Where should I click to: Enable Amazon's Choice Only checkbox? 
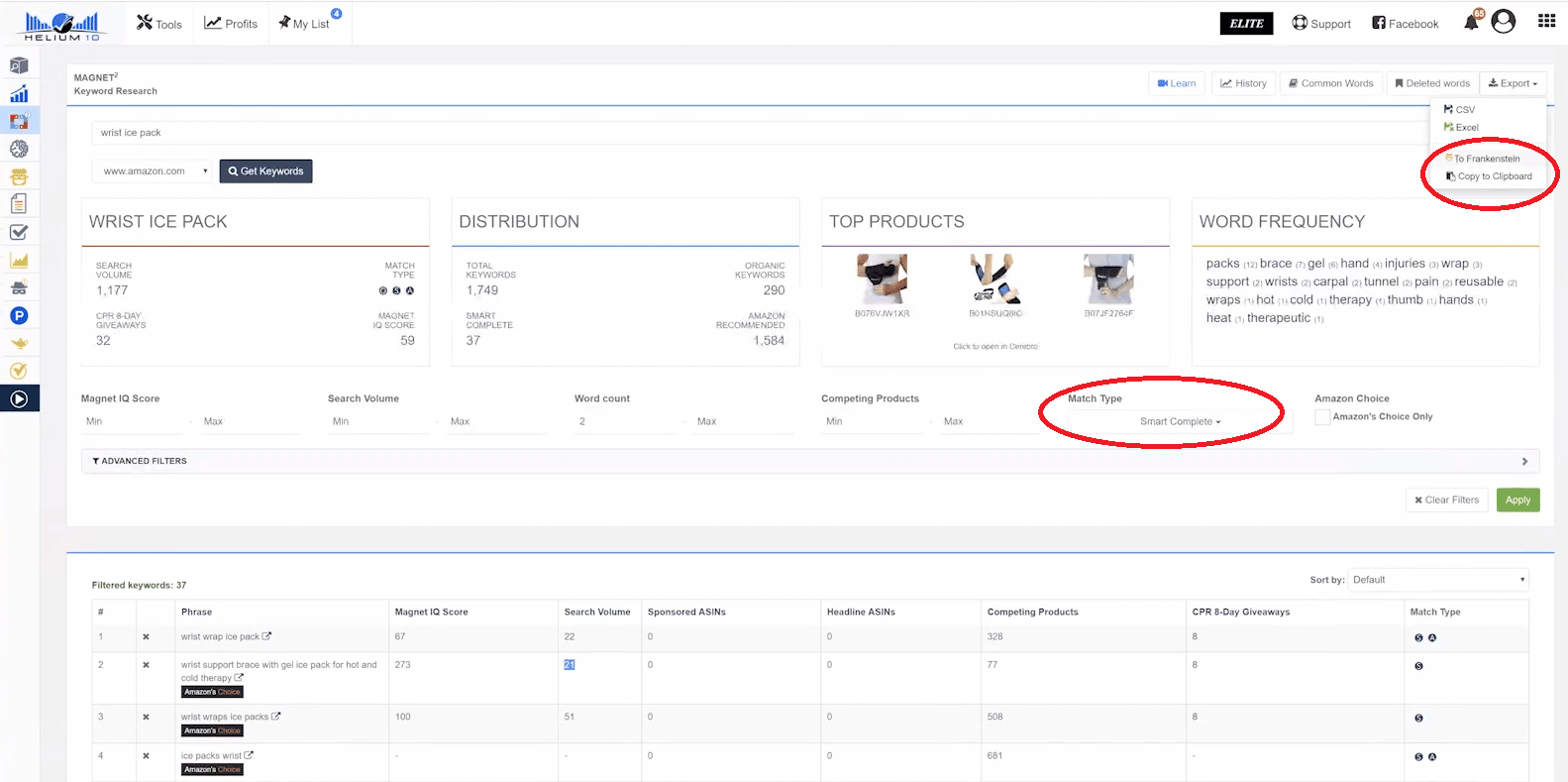click(x=1321, y=417)
